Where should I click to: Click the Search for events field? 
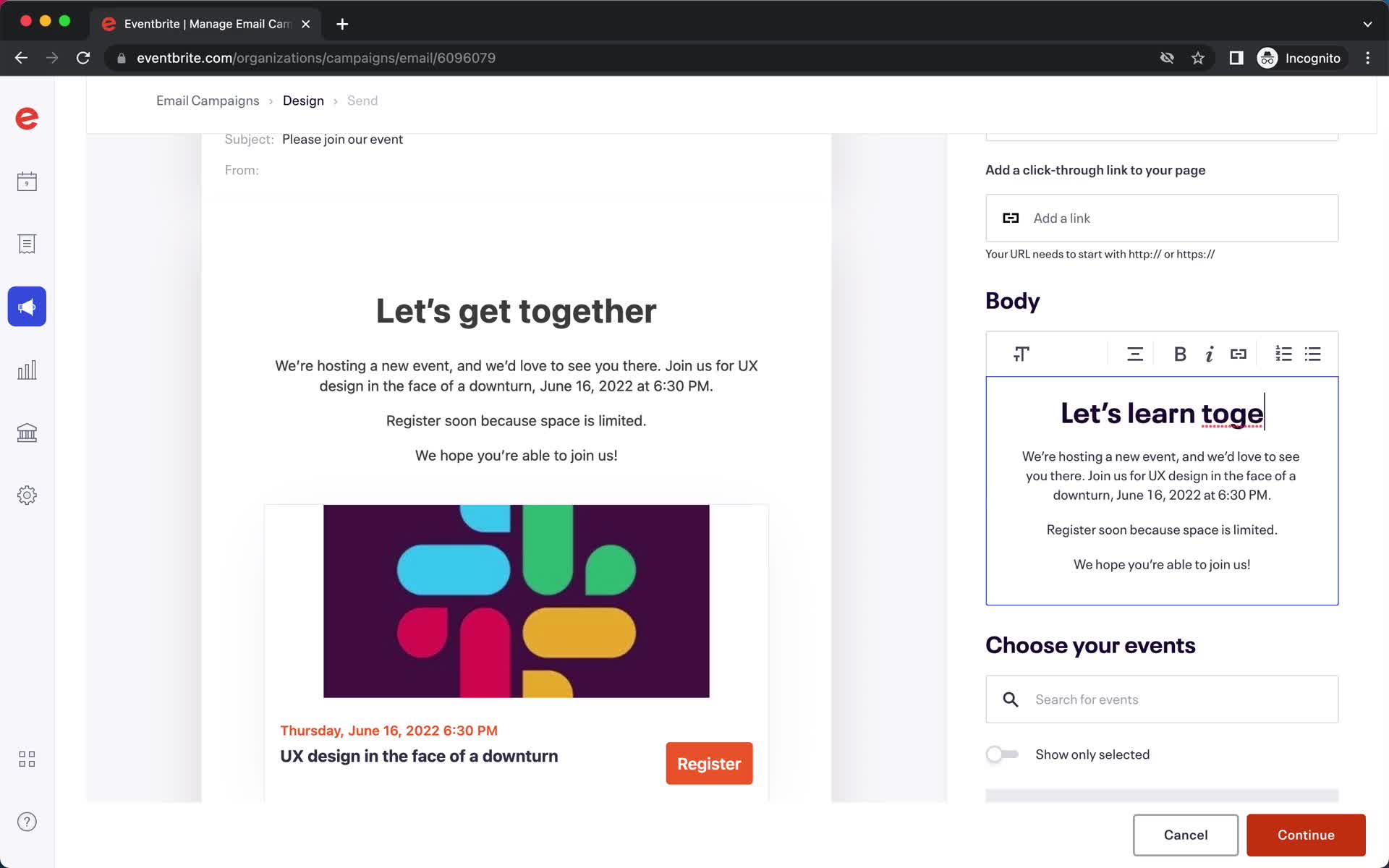1162,699
